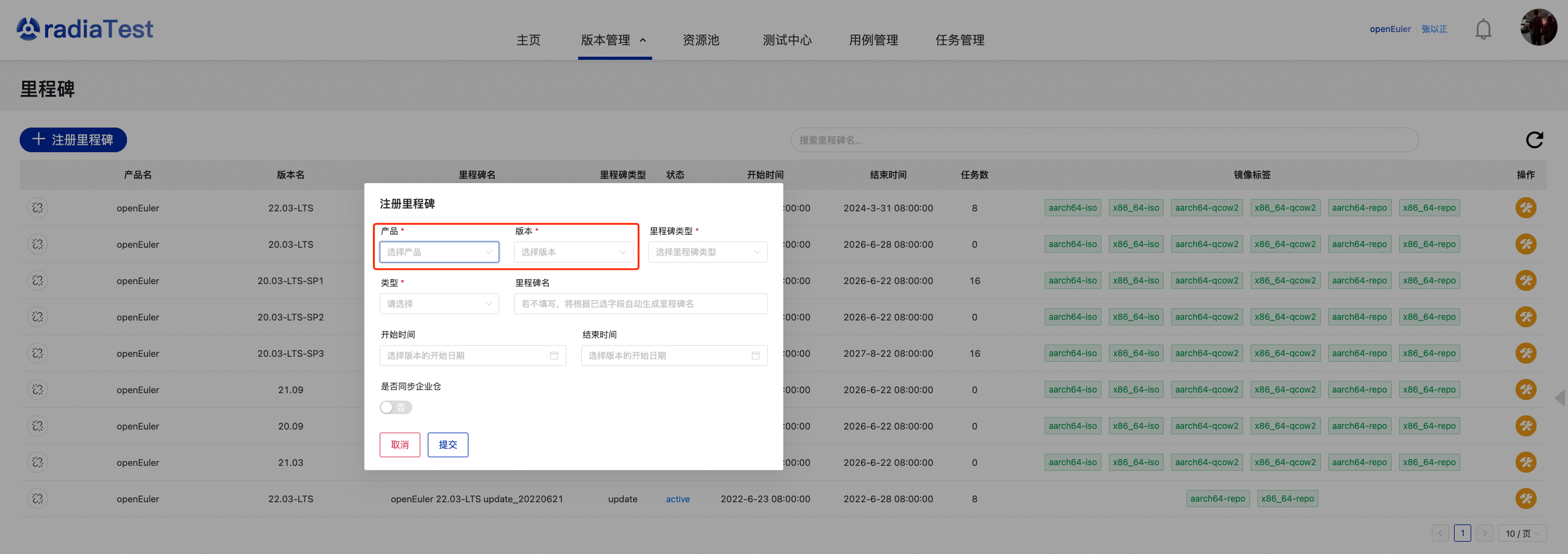Click the orange tools icon for 20.03-LTS-SP3

(x=1525, y=353)
